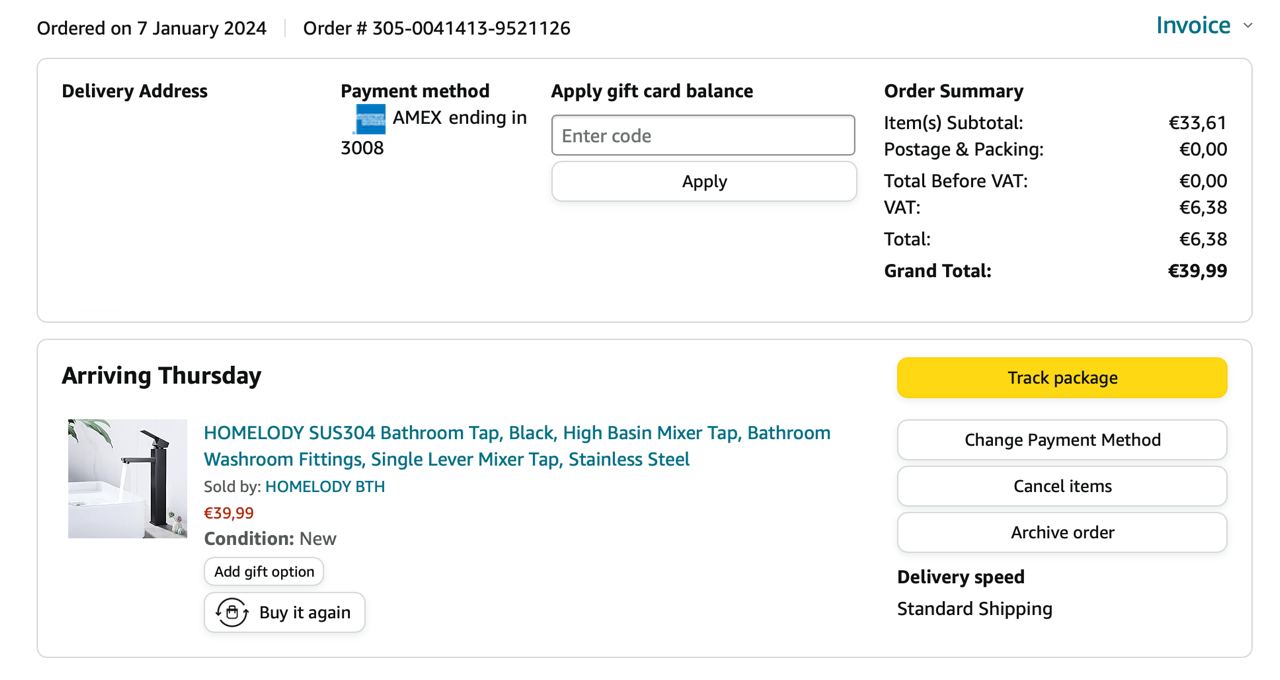Viewport: 1280px width, 680px height.
Task: Select Change Payment Method
Action: [1061, 440]
